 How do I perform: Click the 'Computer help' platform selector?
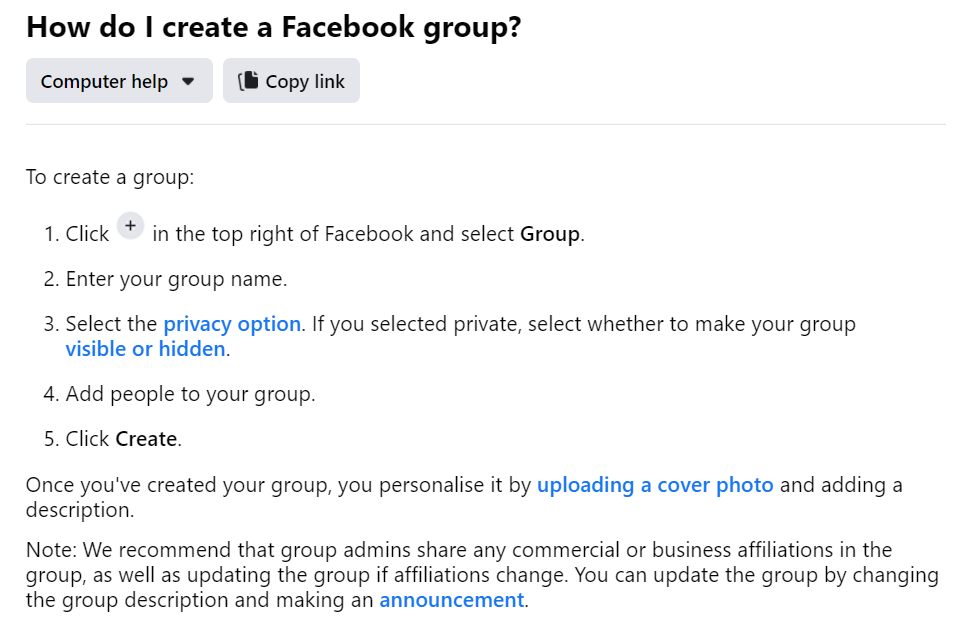click(118, 81)
